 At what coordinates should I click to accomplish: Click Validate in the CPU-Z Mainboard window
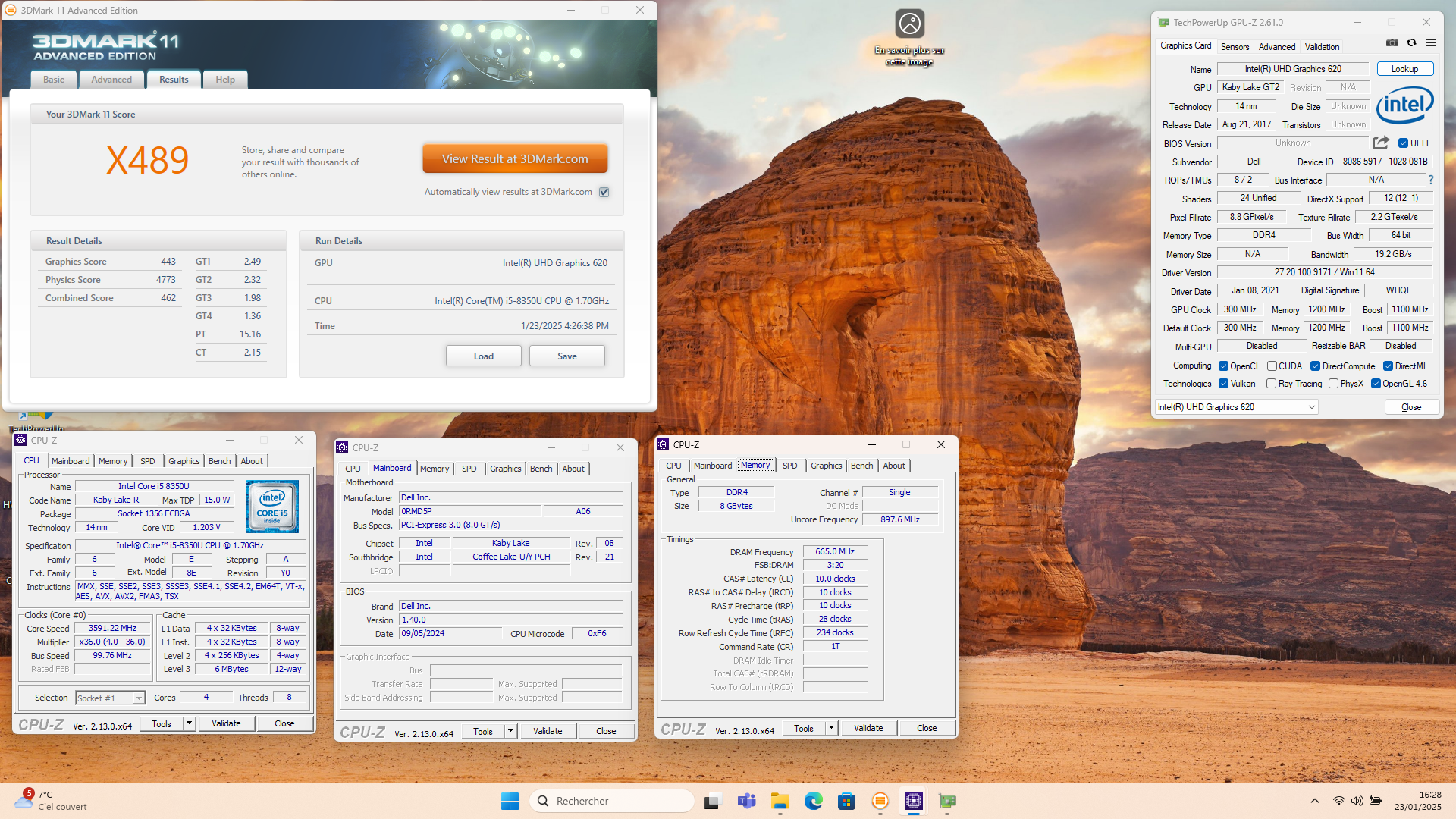click(x=548, y=731)
